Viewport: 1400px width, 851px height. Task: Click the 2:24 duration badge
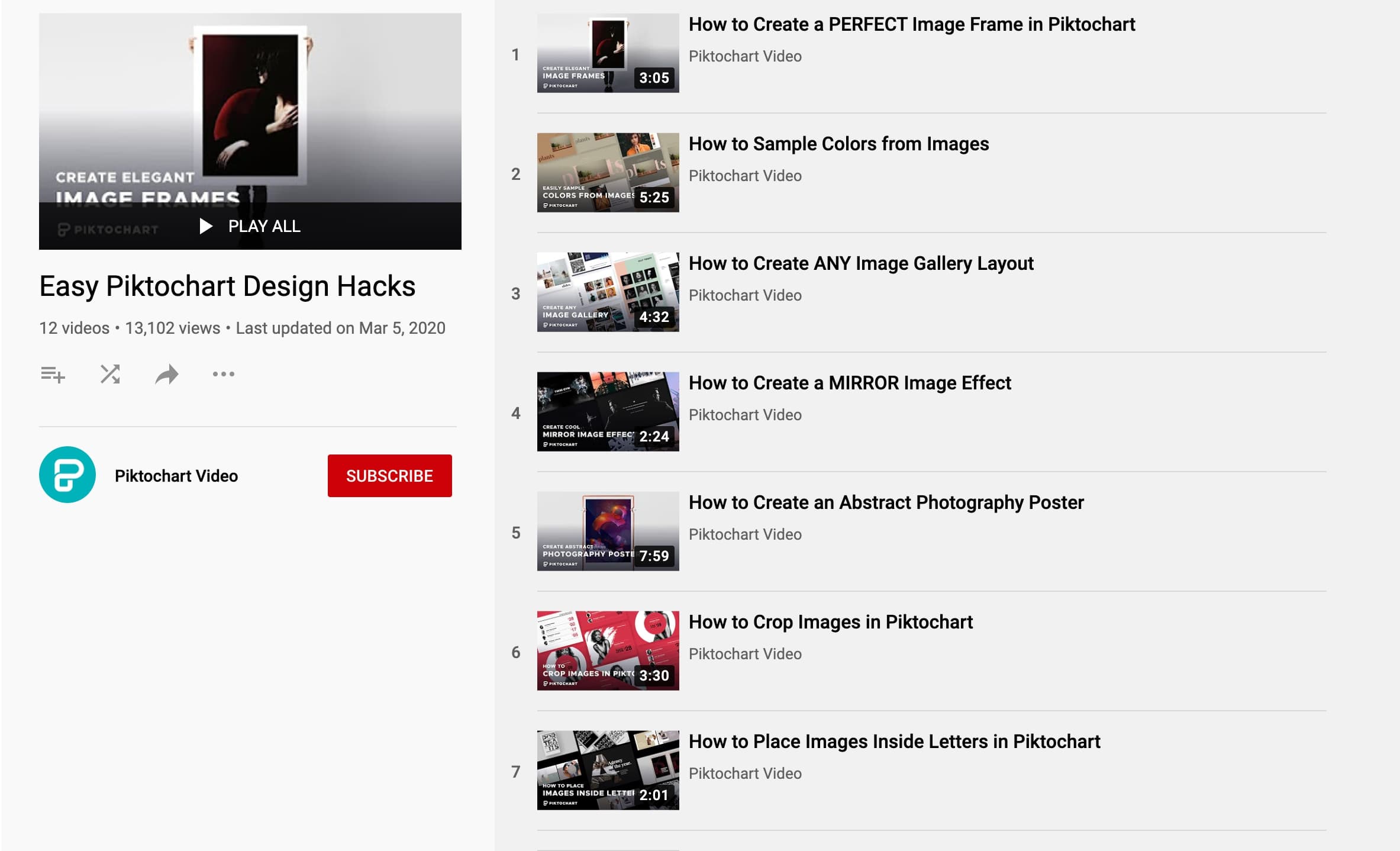click(x=654, y=436)
